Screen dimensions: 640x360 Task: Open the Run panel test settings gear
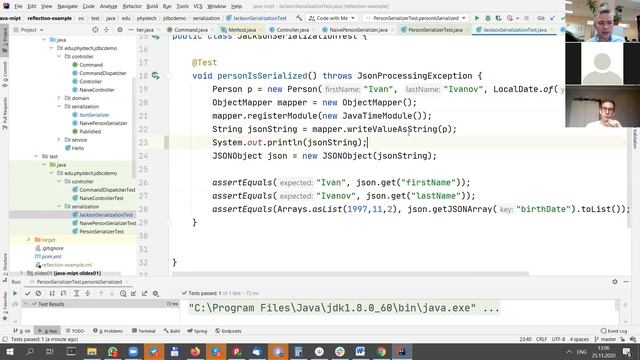(156, 293)
